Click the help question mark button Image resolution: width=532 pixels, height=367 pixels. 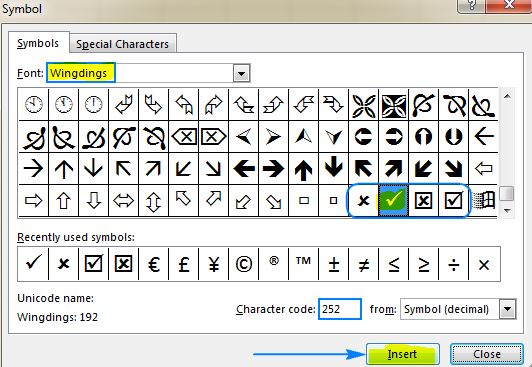[472, 6]
